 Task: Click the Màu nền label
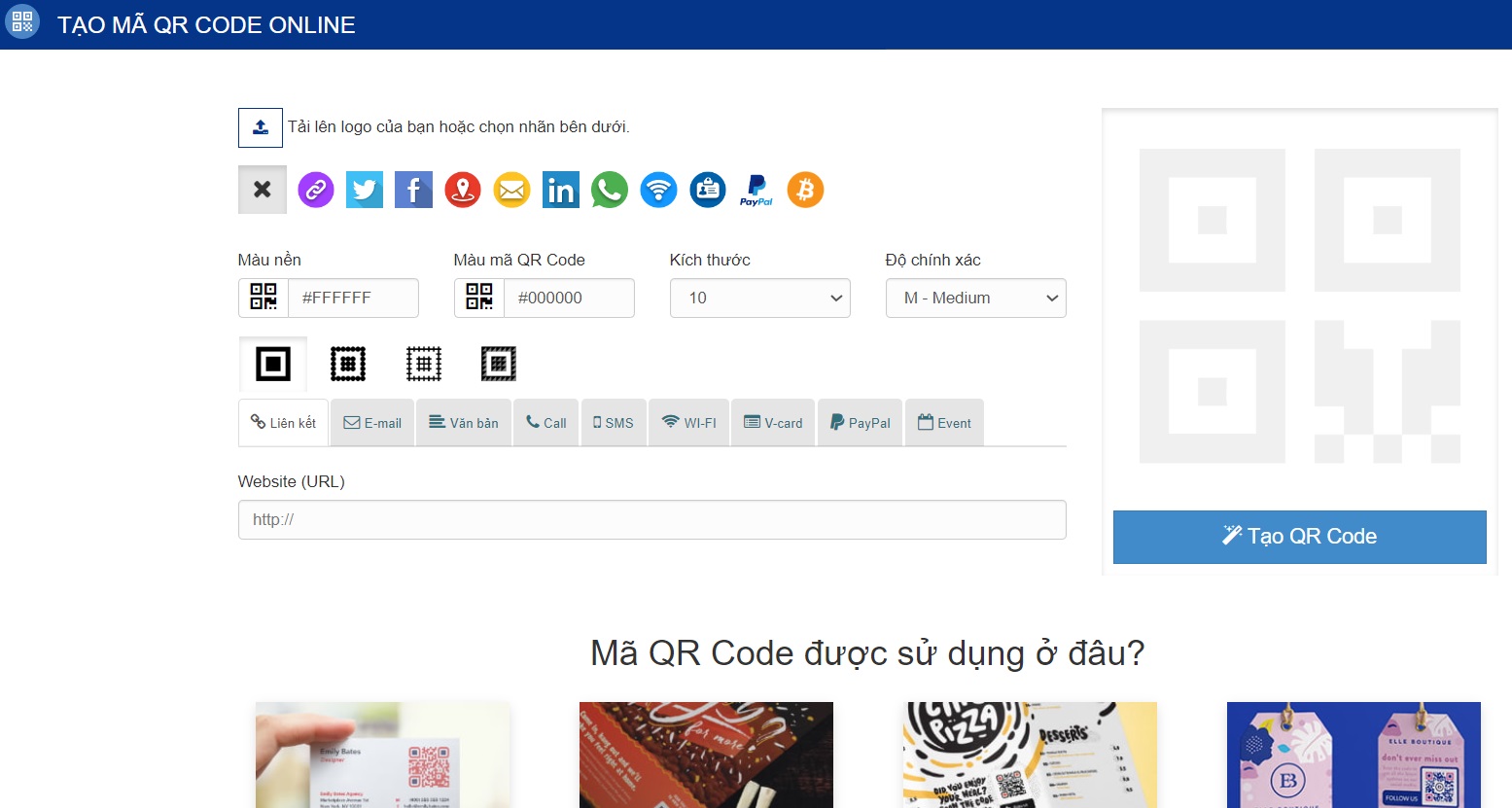pyautogui.click(x=269, y=260)
